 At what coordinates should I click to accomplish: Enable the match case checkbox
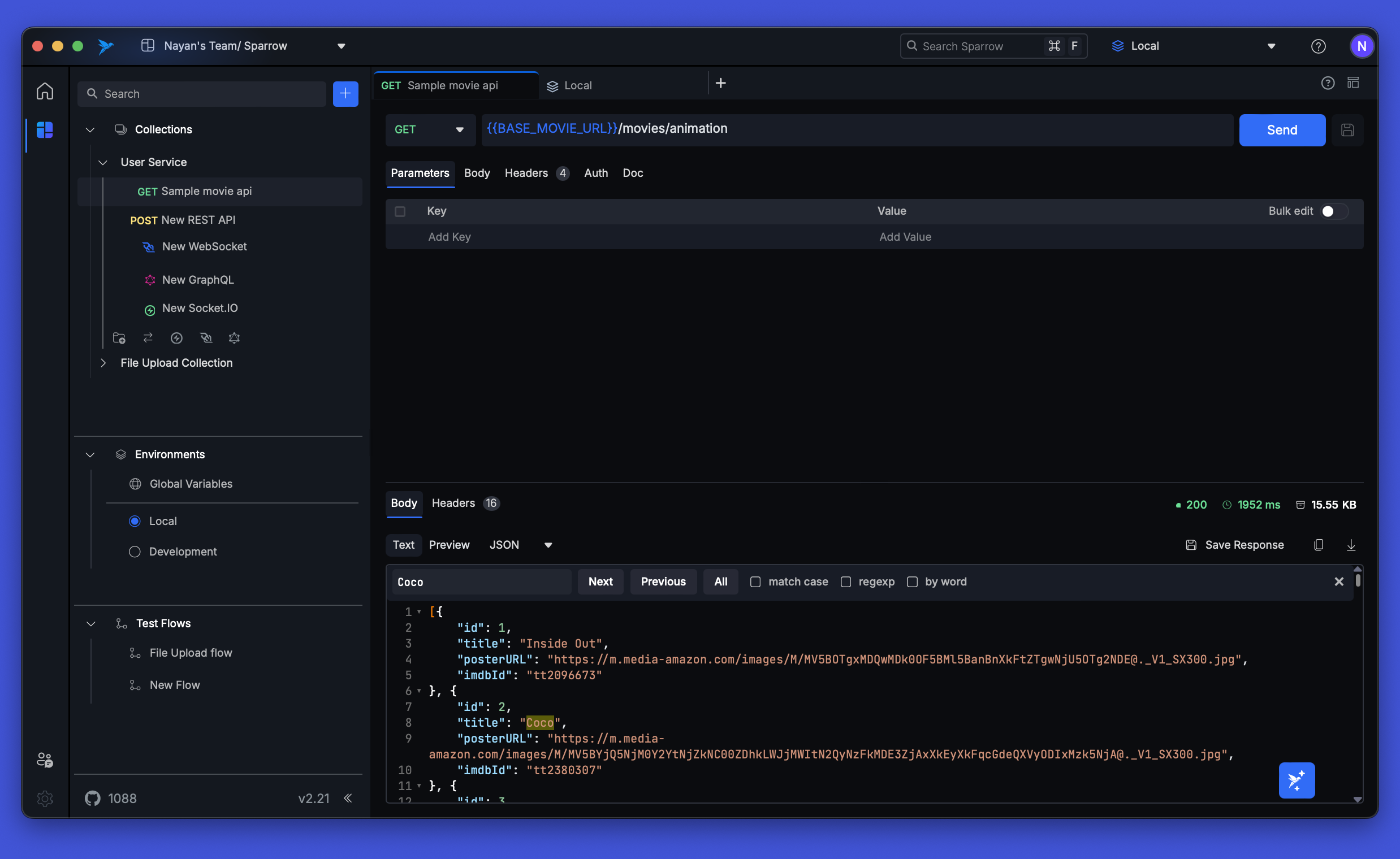(755, 582)
